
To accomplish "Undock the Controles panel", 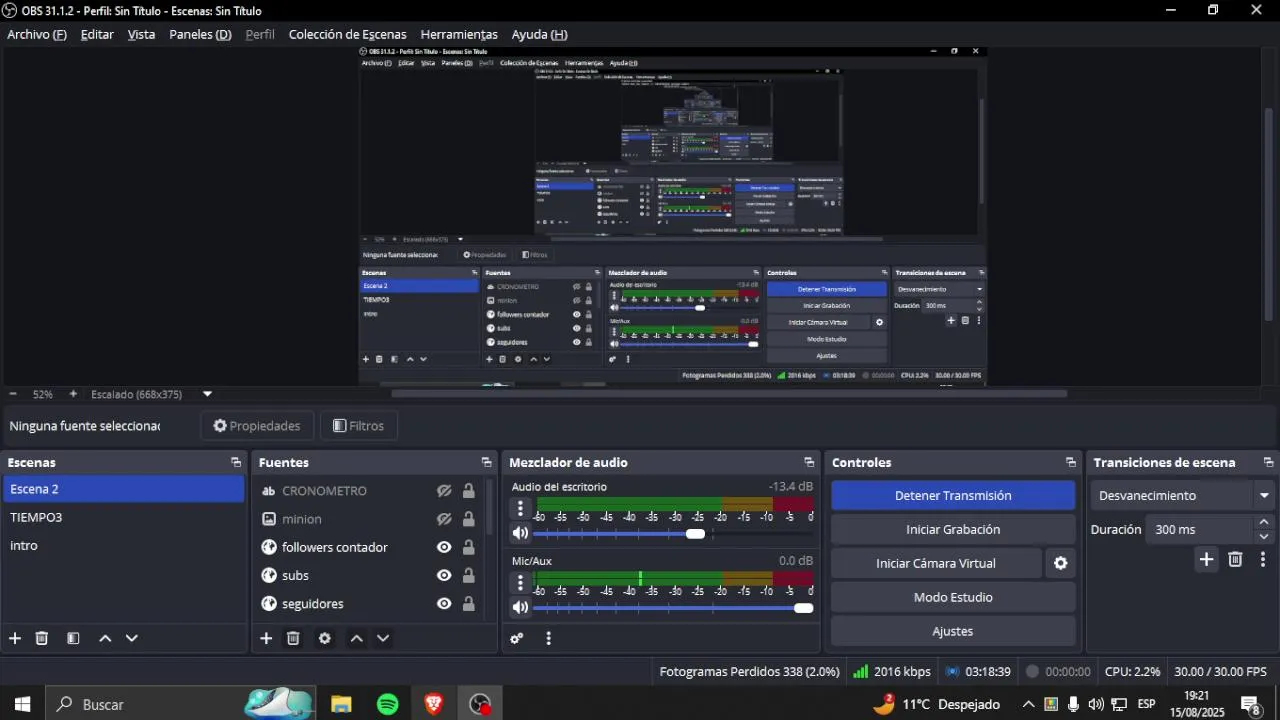I will click(x=1071, y=462).
